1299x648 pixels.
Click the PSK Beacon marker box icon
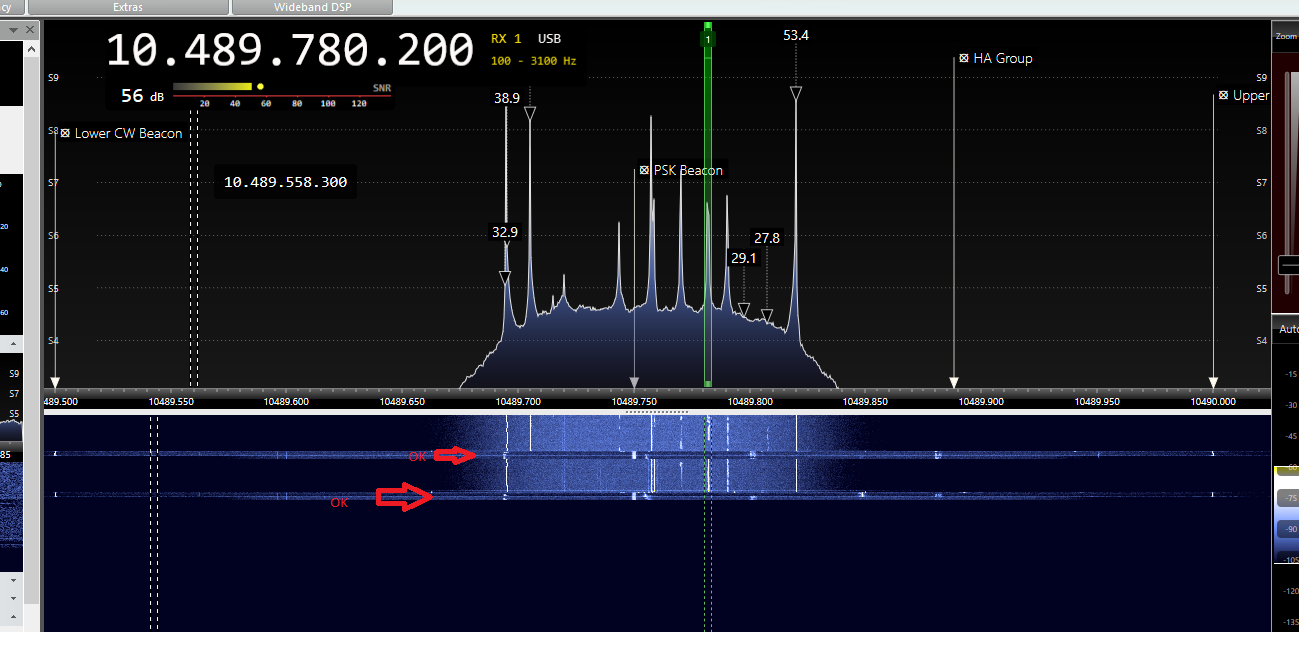point(645,170)
